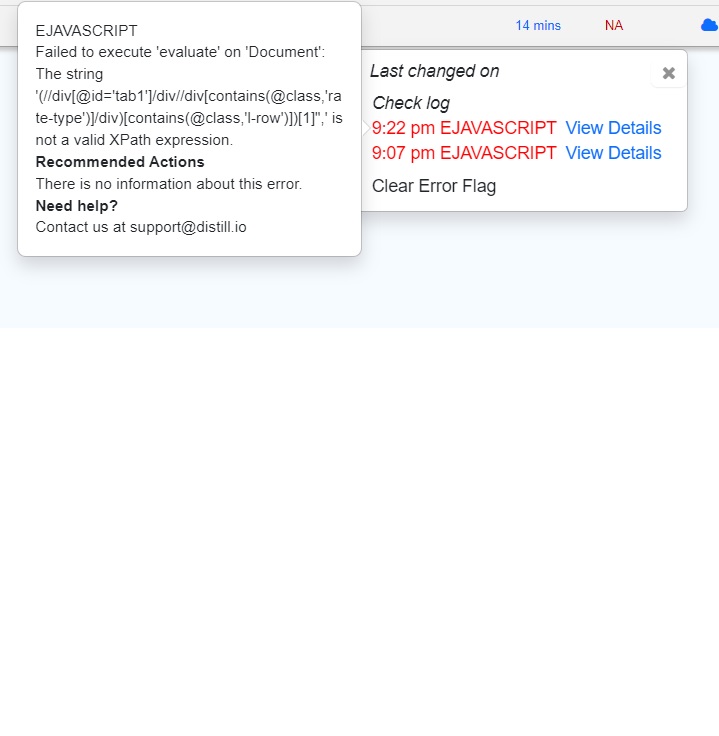Click the support@distill.io contact text
This screenshot has height=736, width=719.
(x=188, y=227)
